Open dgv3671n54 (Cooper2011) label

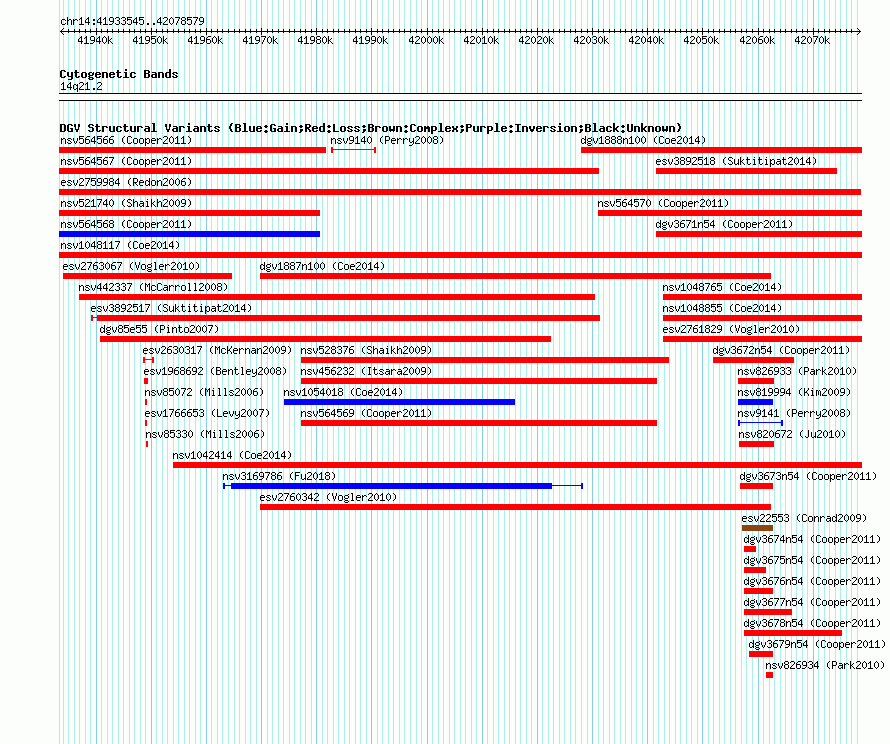[x=724, y=224]
